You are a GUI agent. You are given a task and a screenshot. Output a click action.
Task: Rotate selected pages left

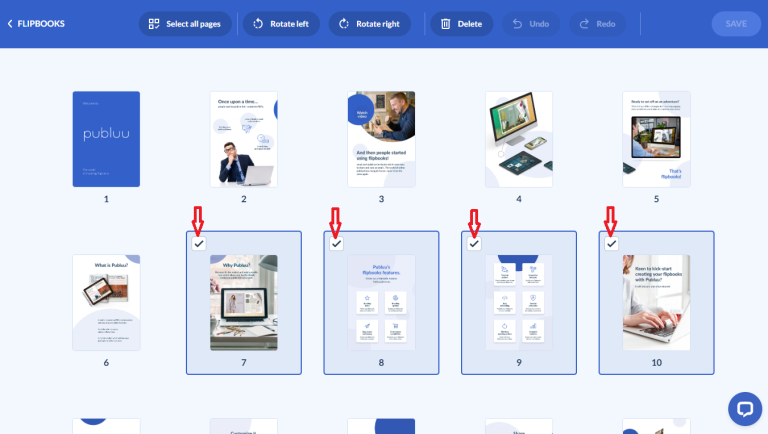click(281, 24)
